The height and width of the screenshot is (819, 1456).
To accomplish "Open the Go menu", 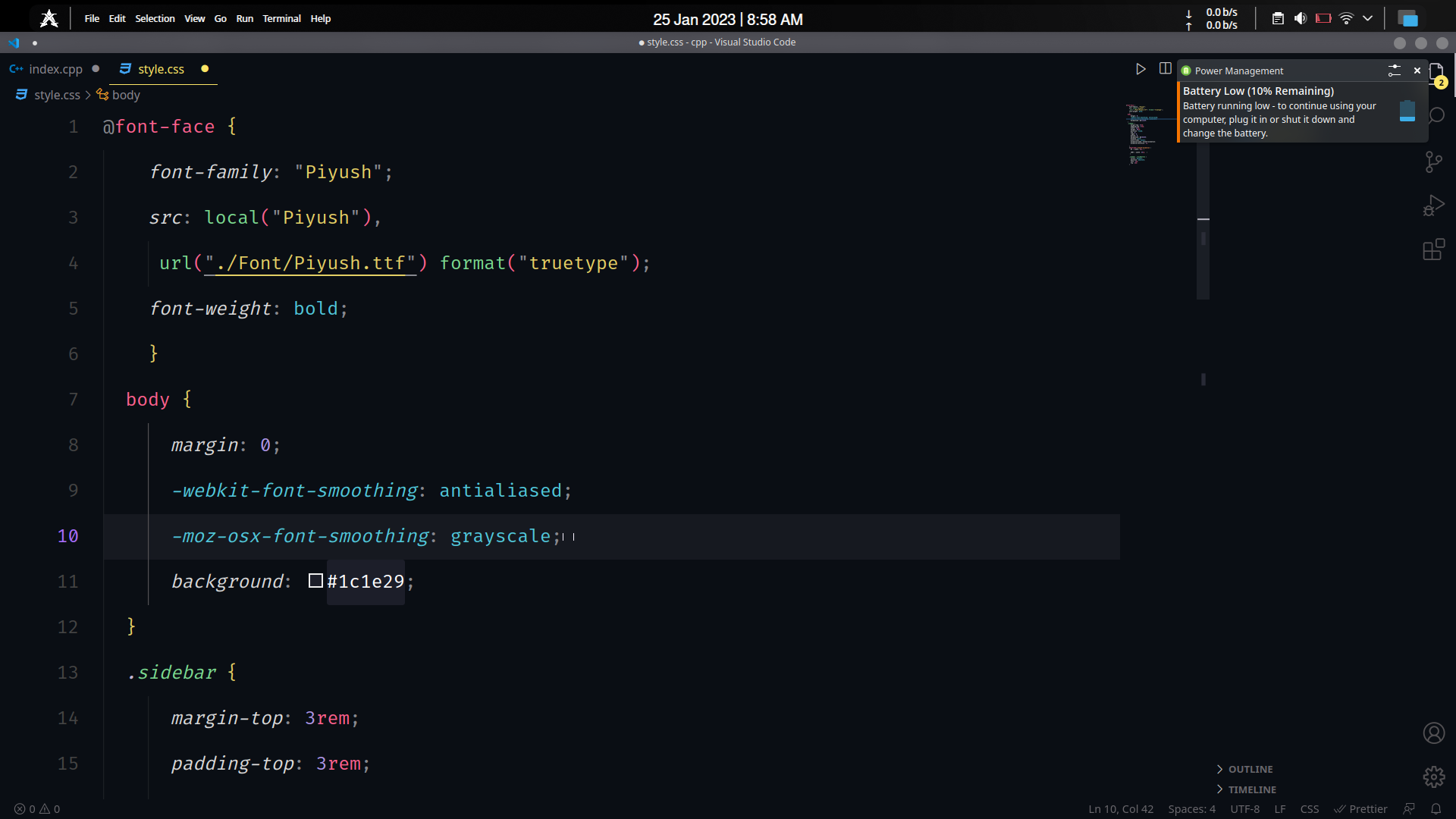I will coord(221,18).
